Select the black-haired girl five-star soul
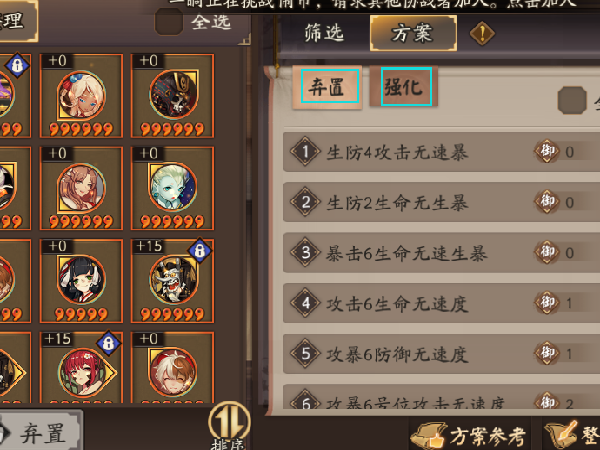This screenshot has width=600, height=450. click(82, 280)
